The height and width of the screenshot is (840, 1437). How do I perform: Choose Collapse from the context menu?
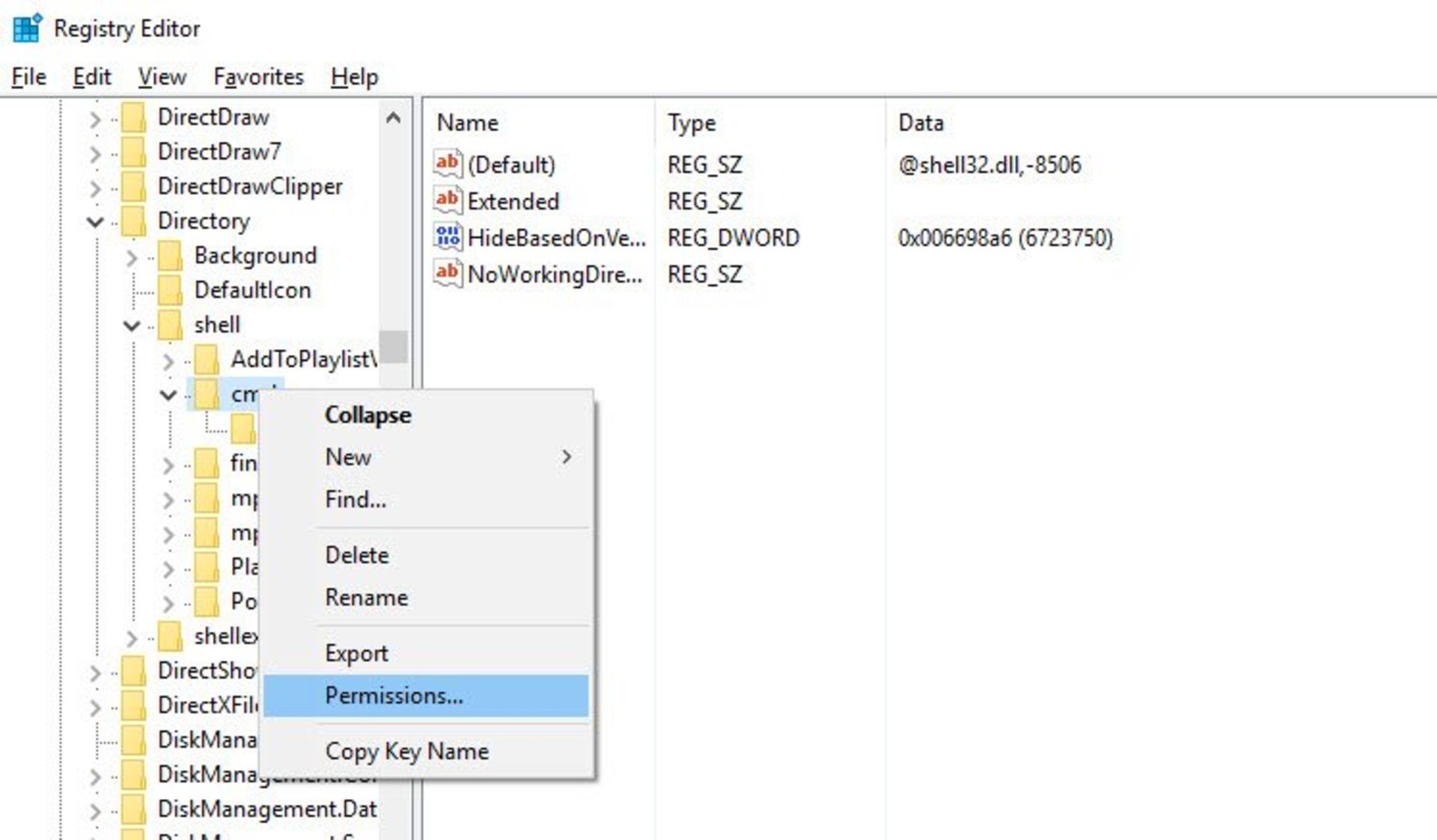click(426, 415)
